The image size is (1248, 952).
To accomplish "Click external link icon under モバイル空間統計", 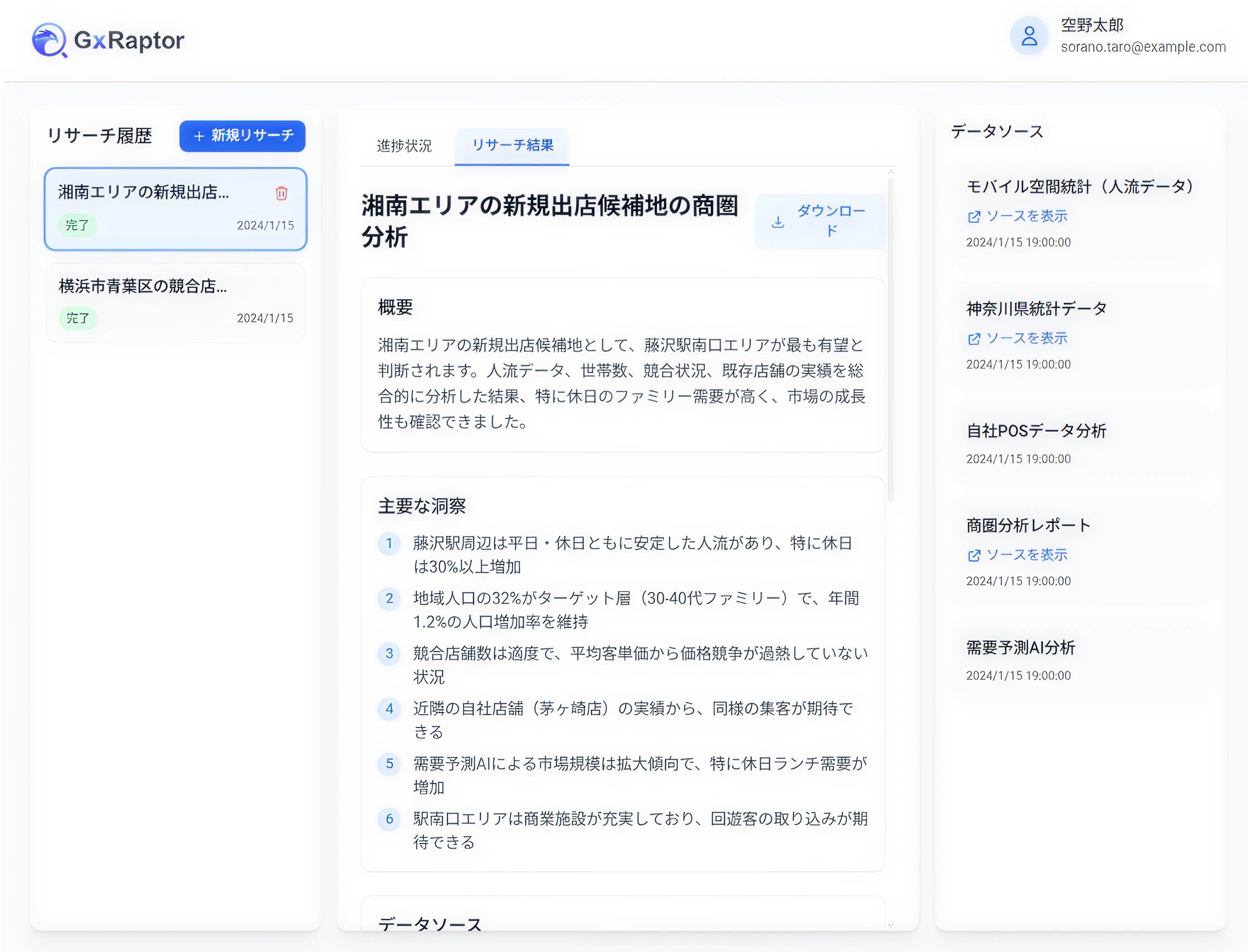I will pyautogui.click(x=974, y=217).
